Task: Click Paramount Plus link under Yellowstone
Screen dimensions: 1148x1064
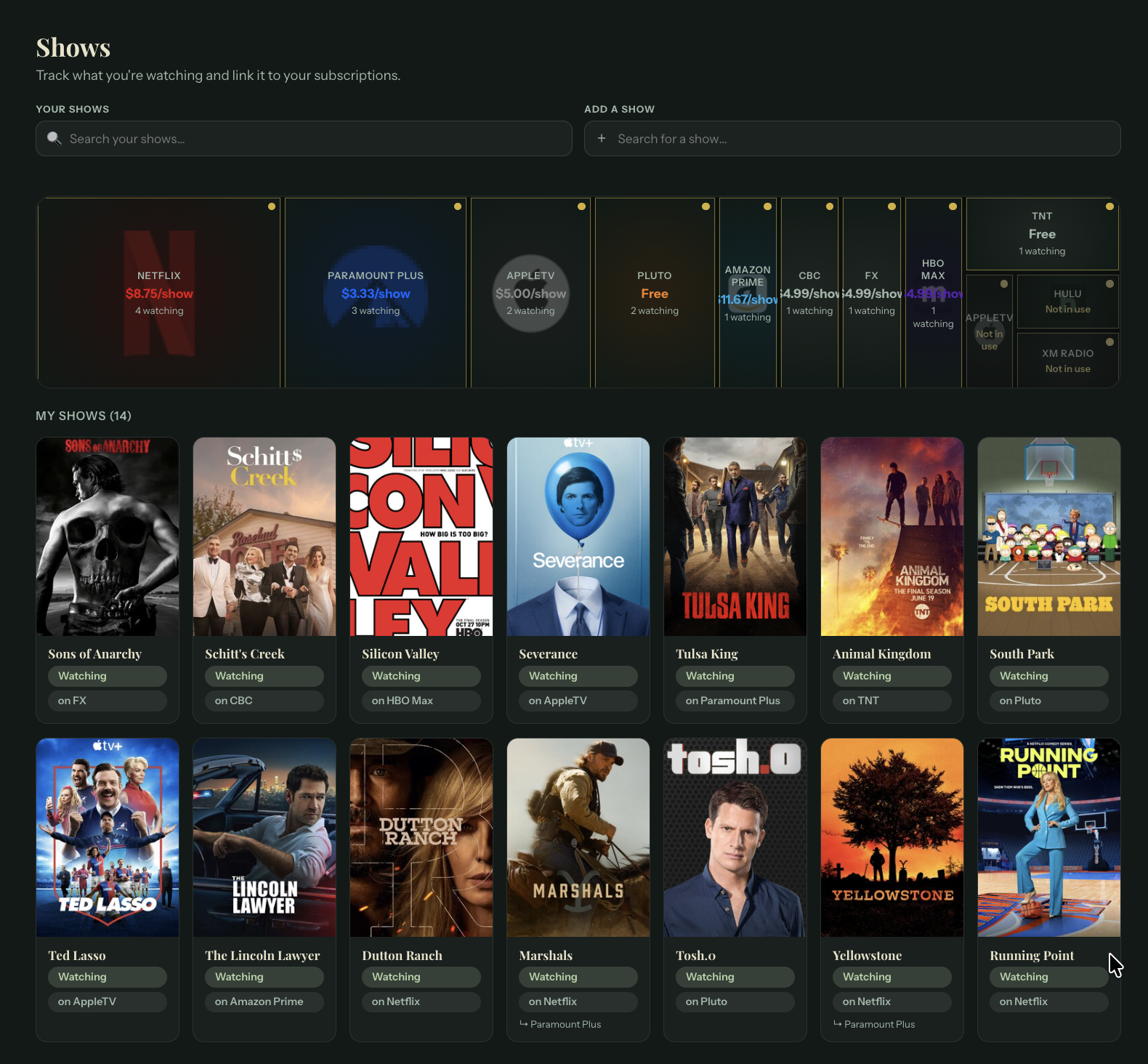Action: coord(874,1024)
